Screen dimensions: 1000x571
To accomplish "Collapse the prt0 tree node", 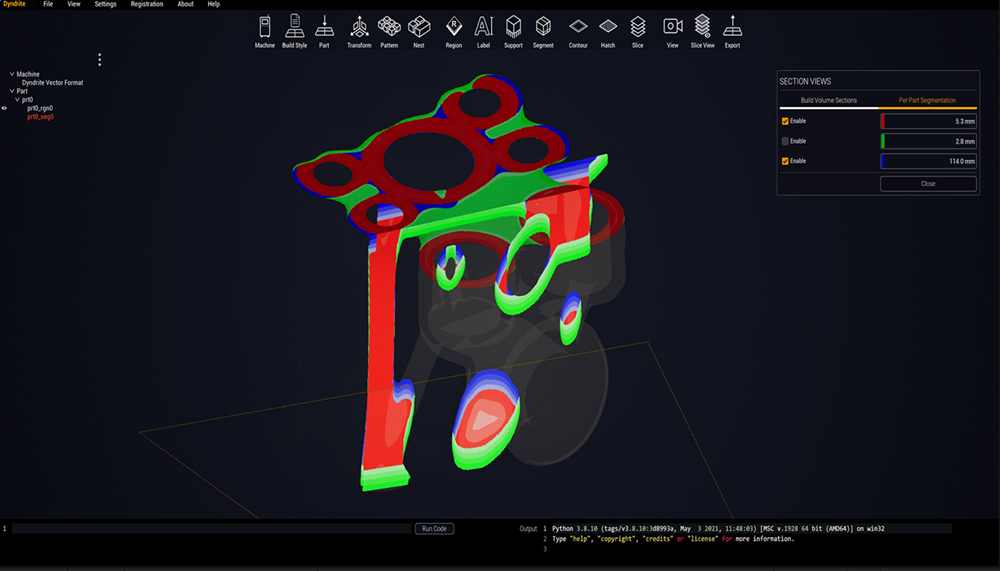I will pos(17,100).
